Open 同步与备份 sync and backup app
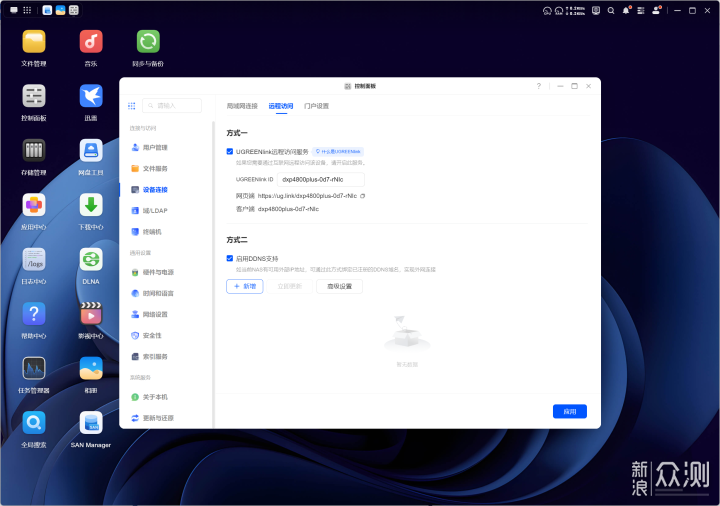The width and height of the screenshot is (720, 506). click(148, 42)
